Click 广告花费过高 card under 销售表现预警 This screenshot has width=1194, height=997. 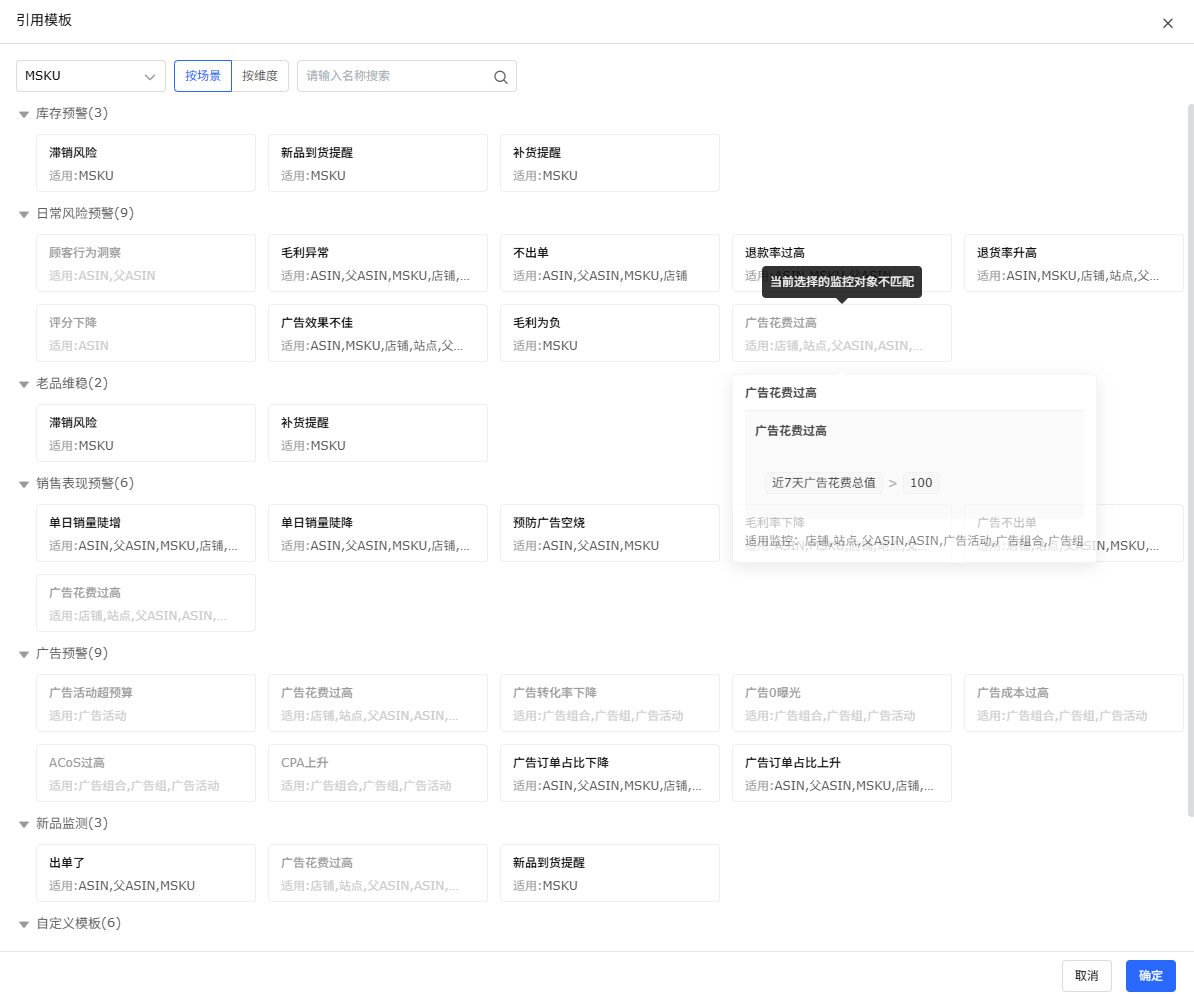pyautogui.click(x=145, y=602)
